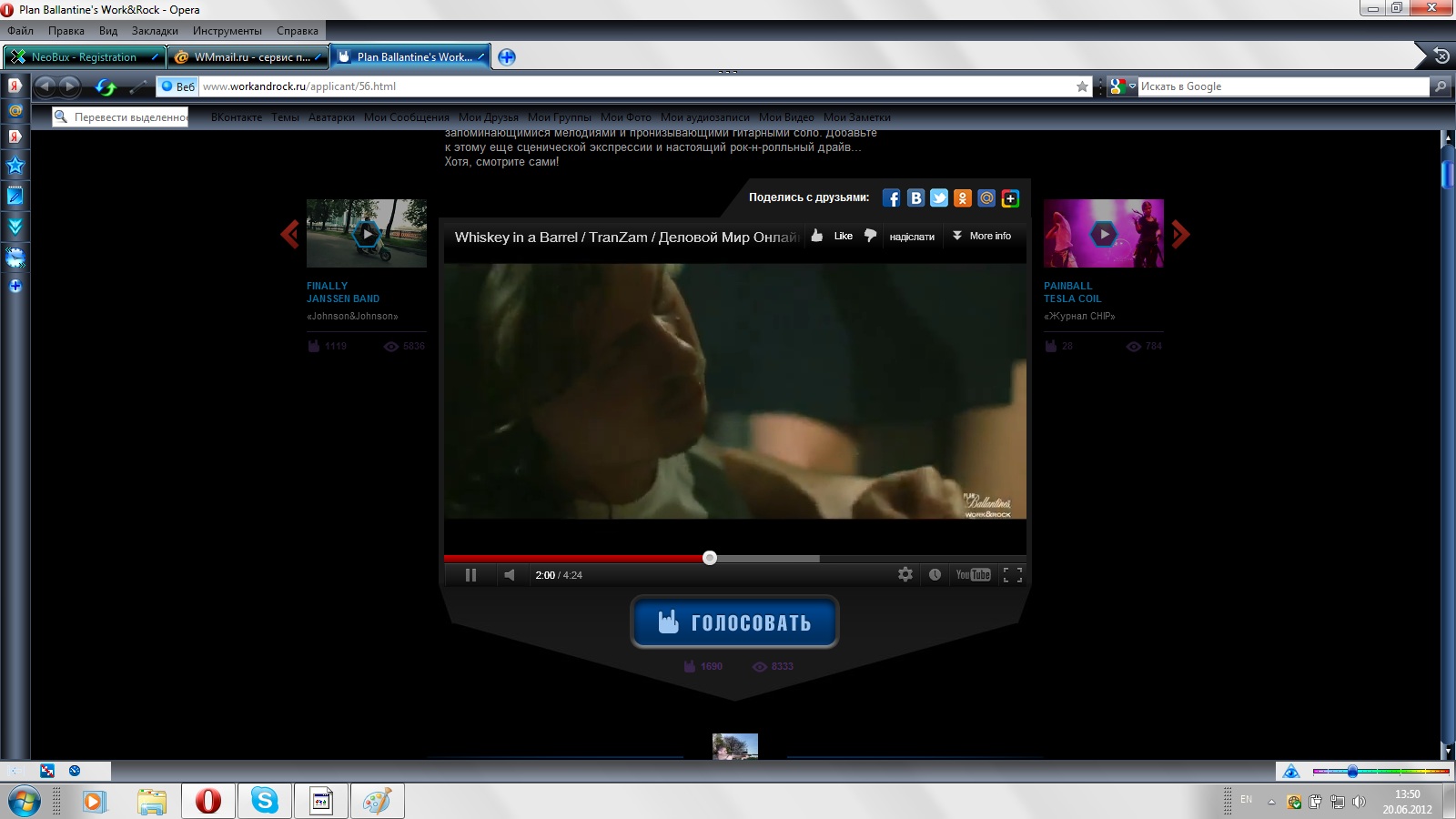Bookmark page with star icon
Viewport: 1456px width, 819px height.
coord(1082,86)
